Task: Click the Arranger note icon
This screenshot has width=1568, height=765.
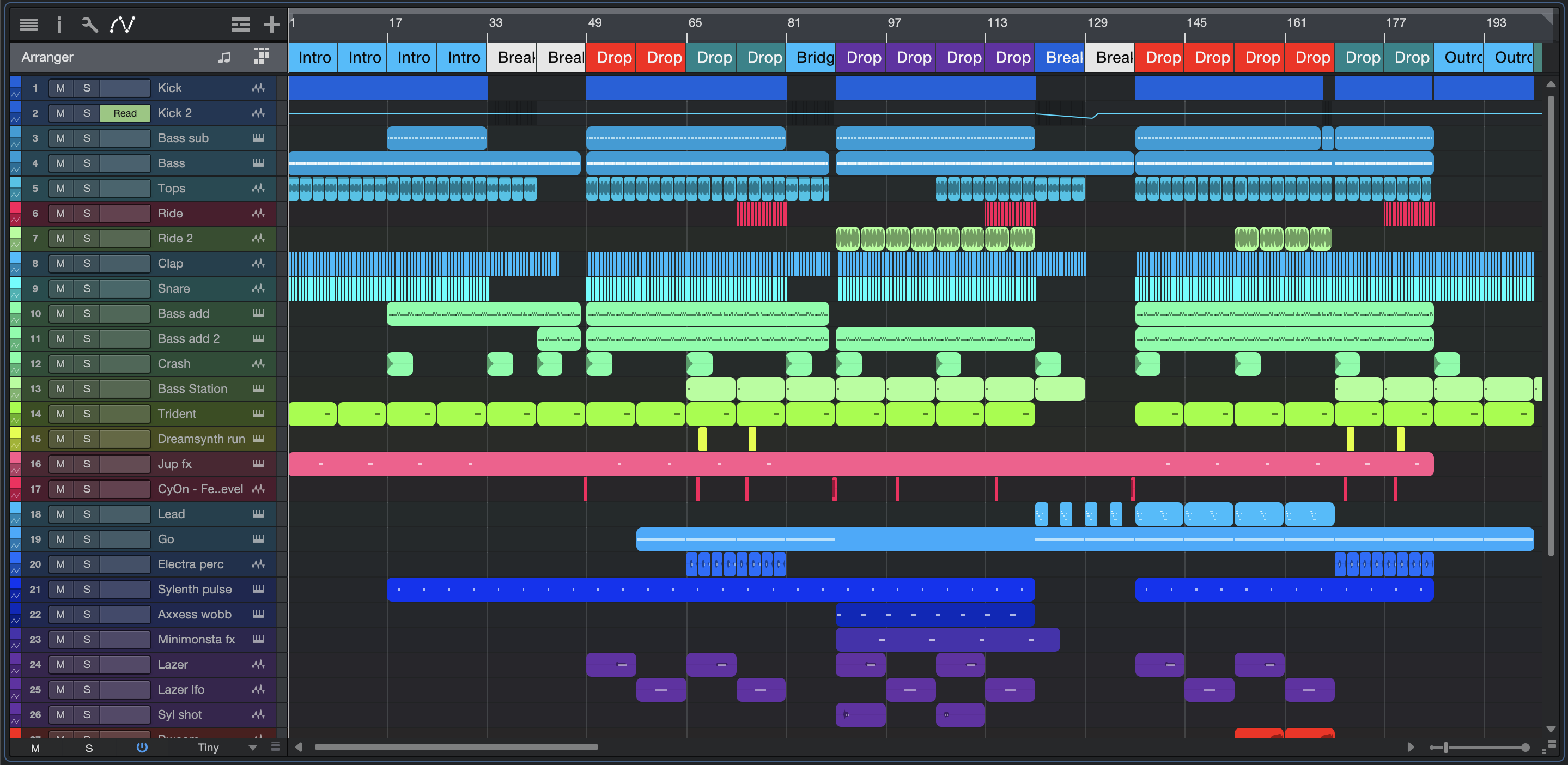Action: 224,57
